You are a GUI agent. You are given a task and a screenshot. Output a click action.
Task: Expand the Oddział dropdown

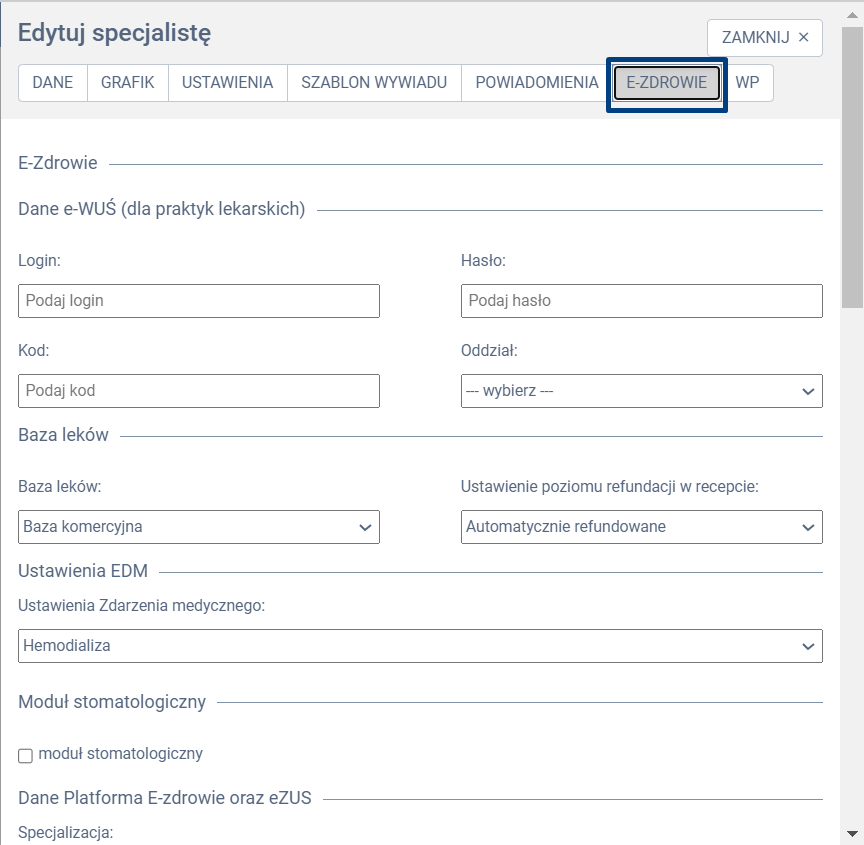(641, 391)
